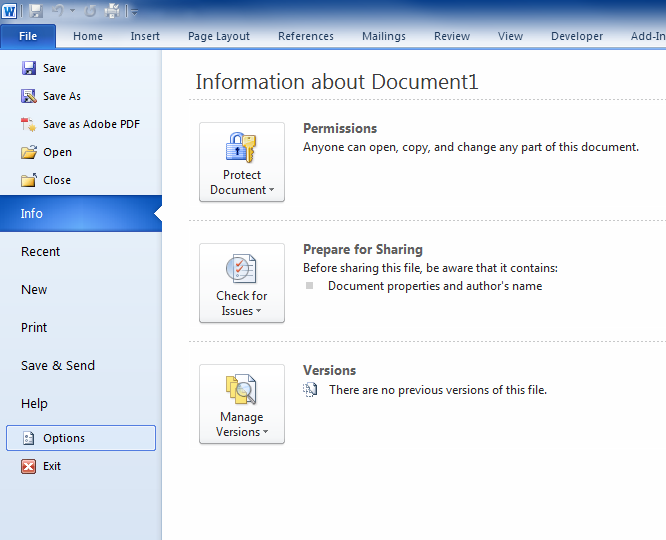The image size is (666, 540).
Task: Click 'Before sharing this file' text
Action: (x=430, y=268)
